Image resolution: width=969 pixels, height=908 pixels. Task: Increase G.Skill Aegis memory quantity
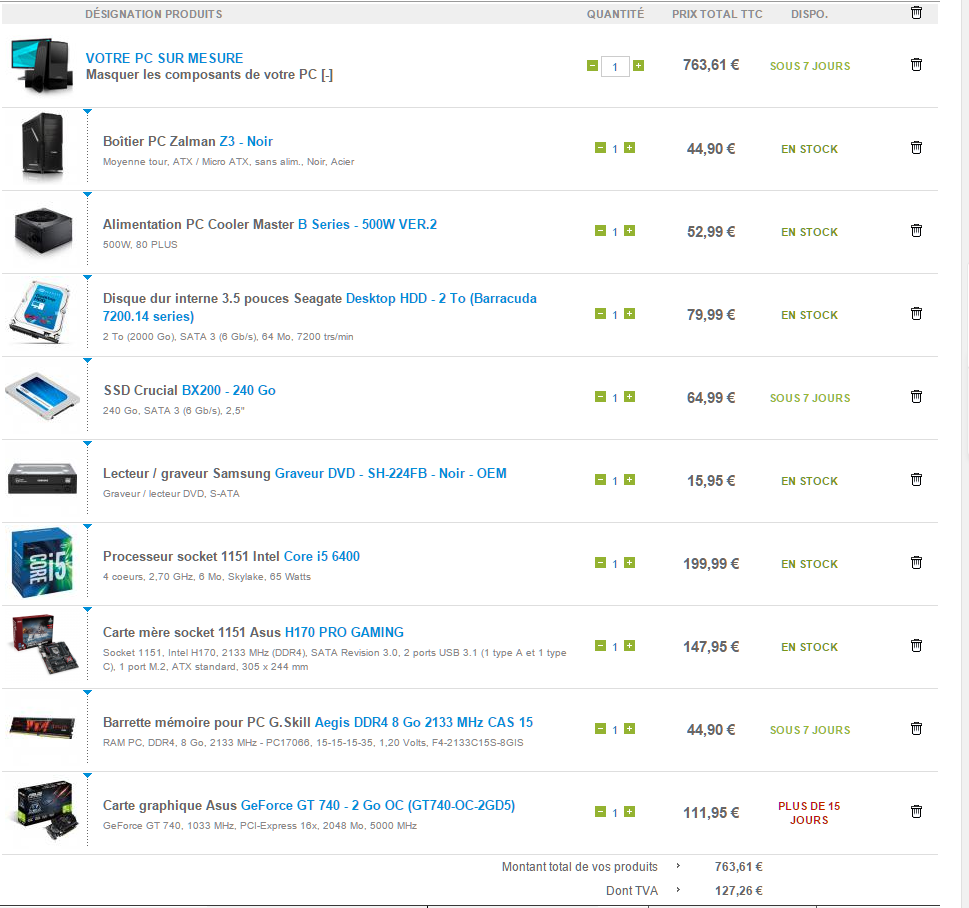[x=629, y=729]
